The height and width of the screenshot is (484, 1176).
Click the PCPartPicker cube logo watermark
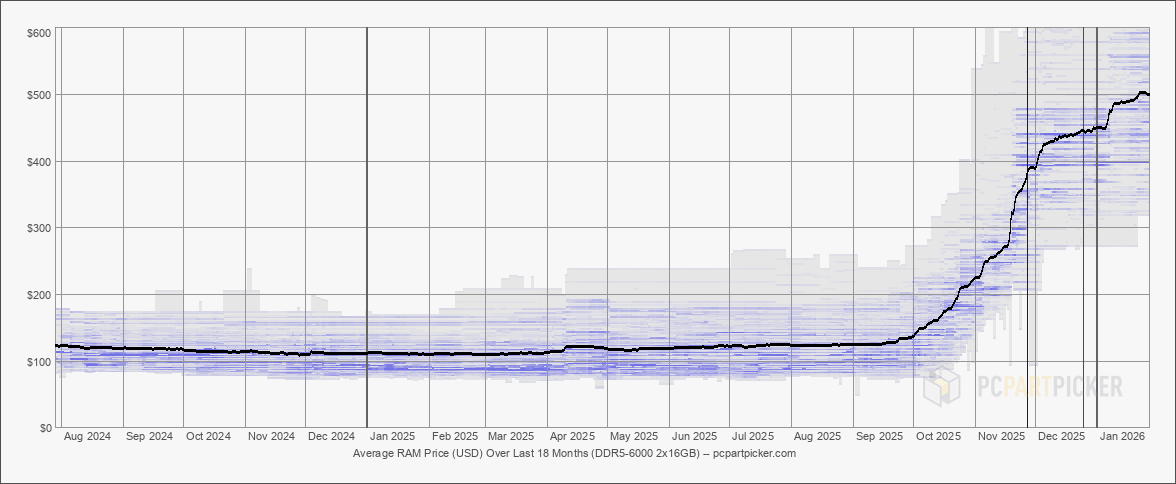(x=942, y=385)
